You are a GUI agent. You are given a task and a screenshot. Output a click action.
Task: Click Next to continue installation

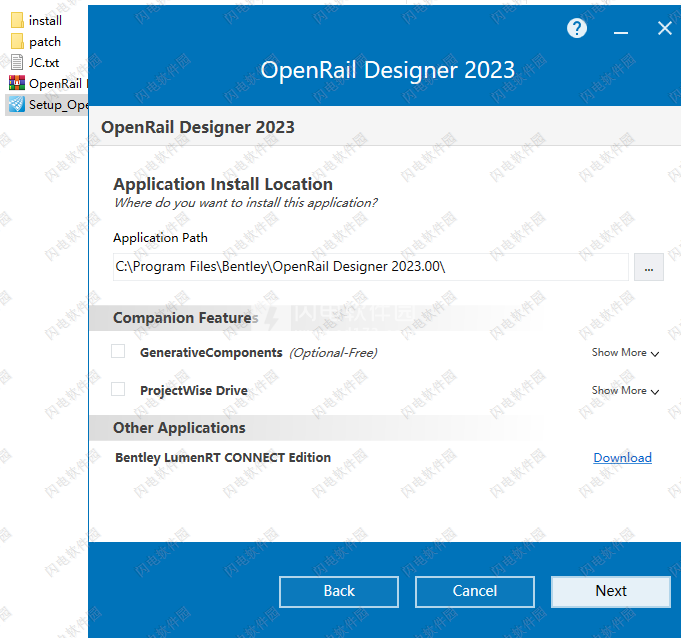611,591
